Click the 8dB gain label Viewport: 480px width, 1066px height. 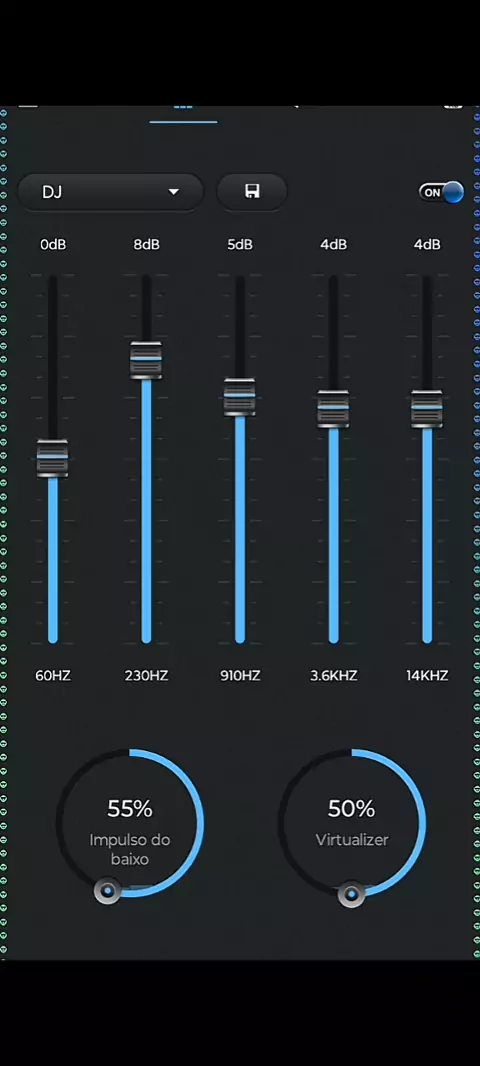146,245
